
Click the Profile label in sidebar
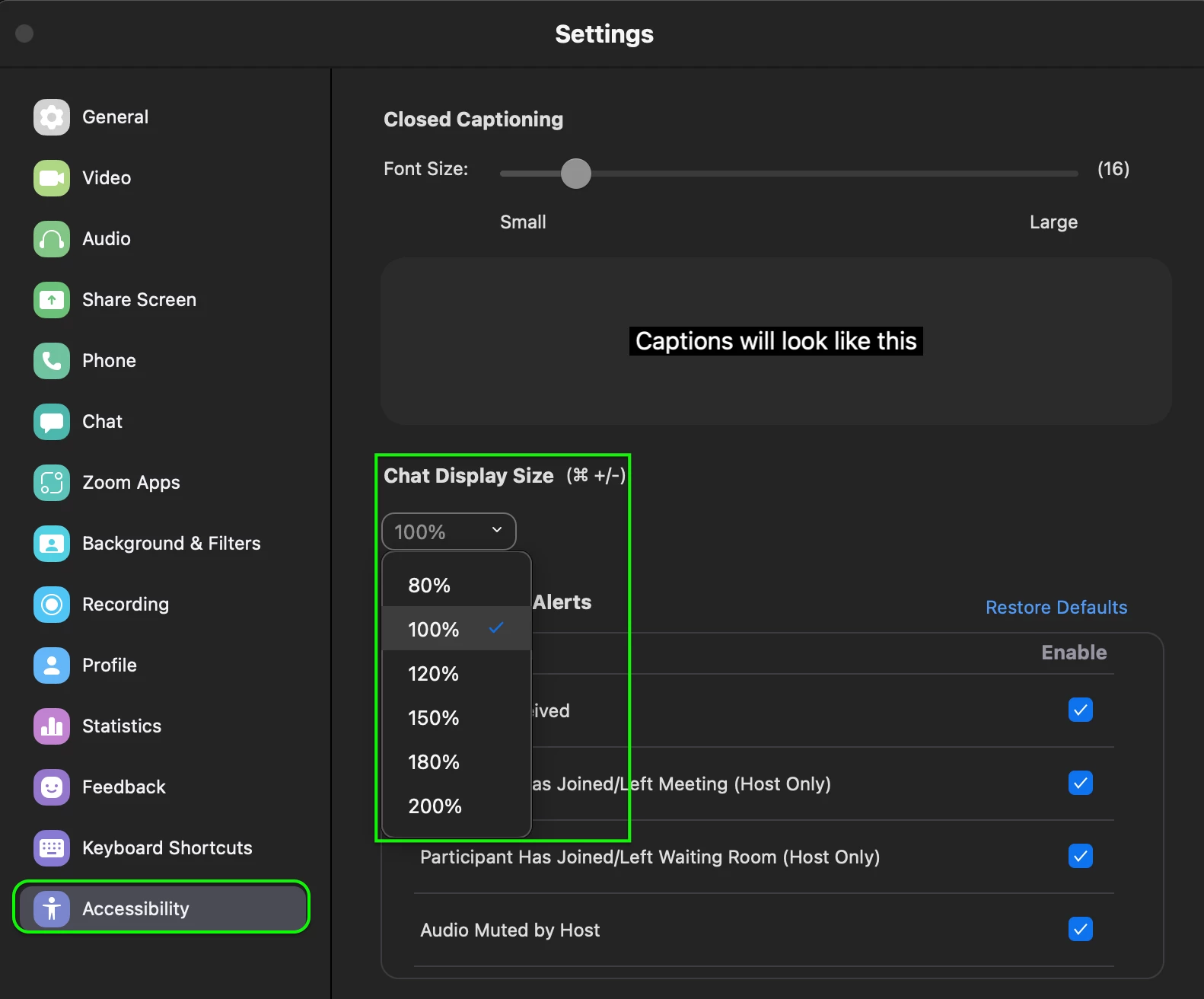[110, 665]
